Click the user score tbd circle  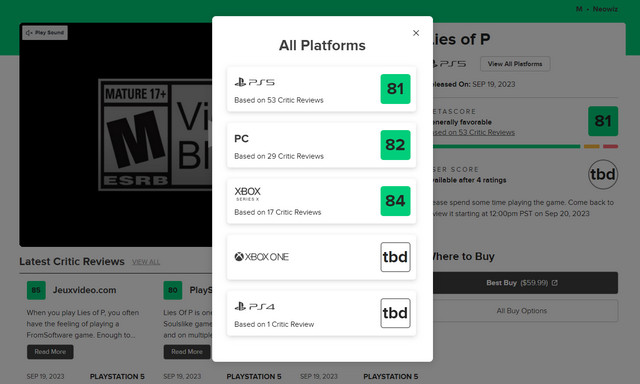[603, 175]
